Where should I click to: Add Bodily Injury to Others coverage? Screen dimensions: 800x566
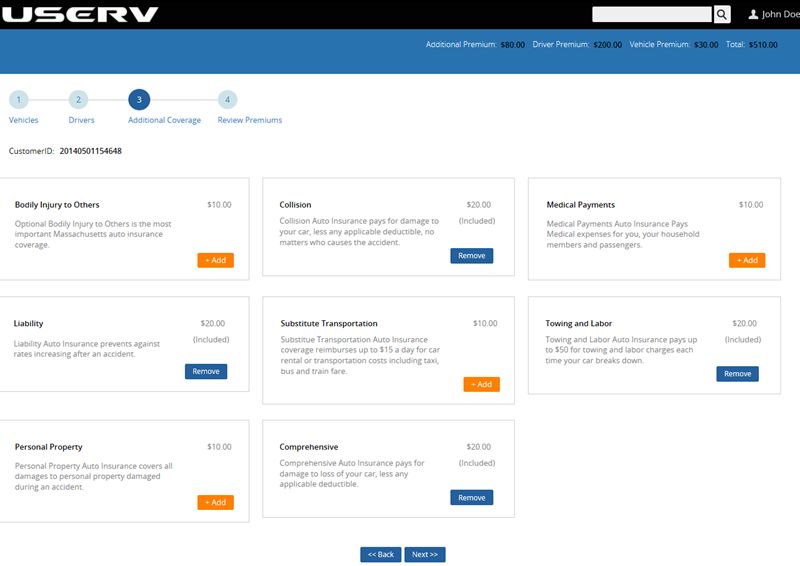pos(215,260)
